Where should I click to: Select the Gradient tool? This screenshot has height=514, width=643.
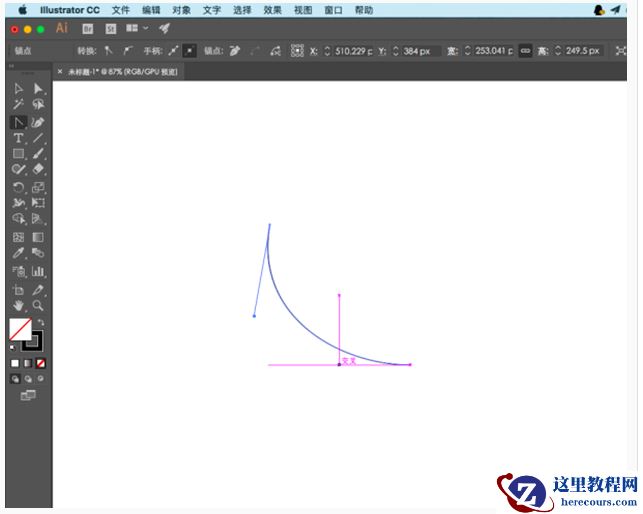click(38, 237)
